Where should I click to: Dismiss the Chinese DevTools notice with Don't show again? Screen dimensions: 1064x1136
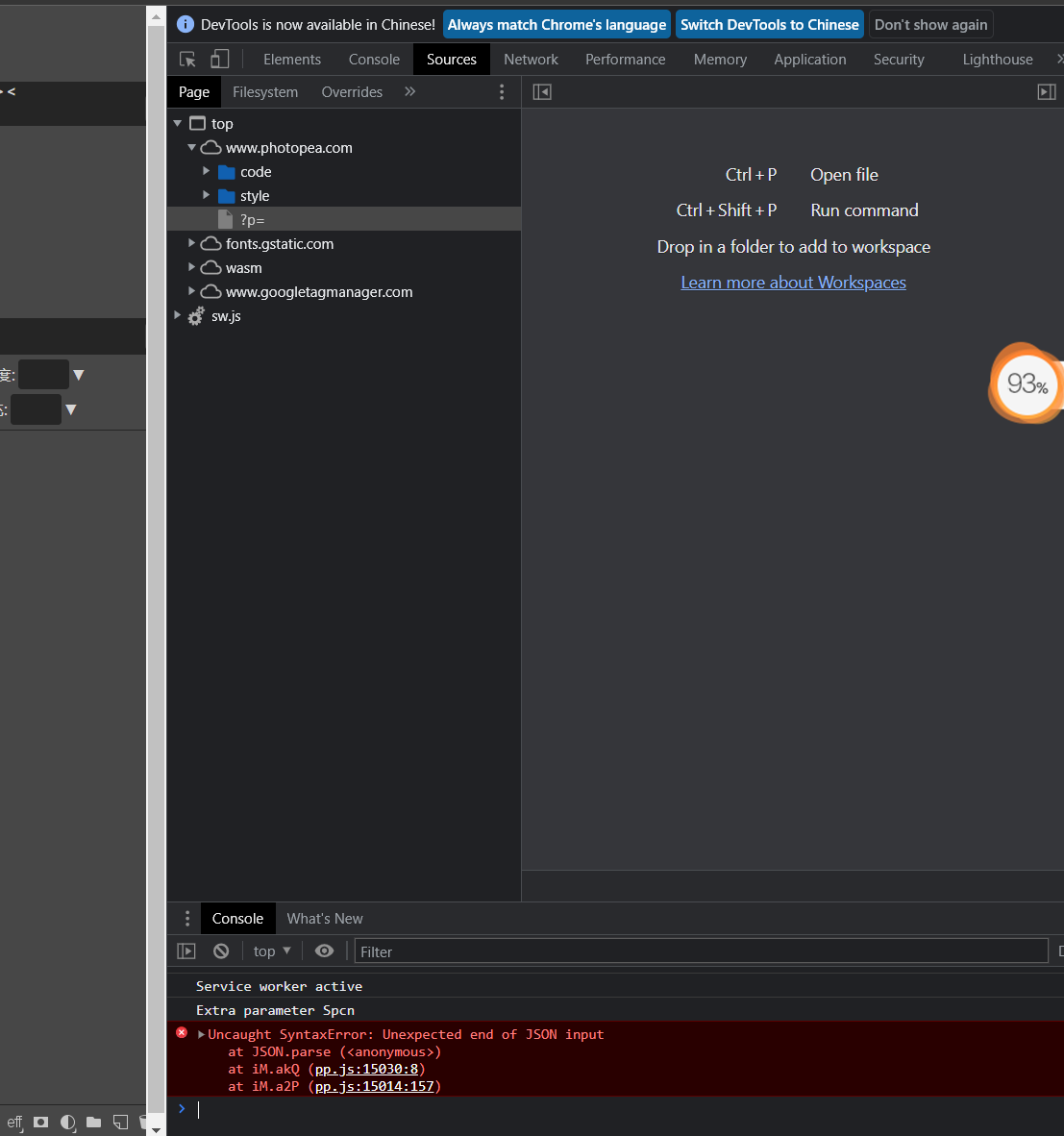click(x=930, y=24)
